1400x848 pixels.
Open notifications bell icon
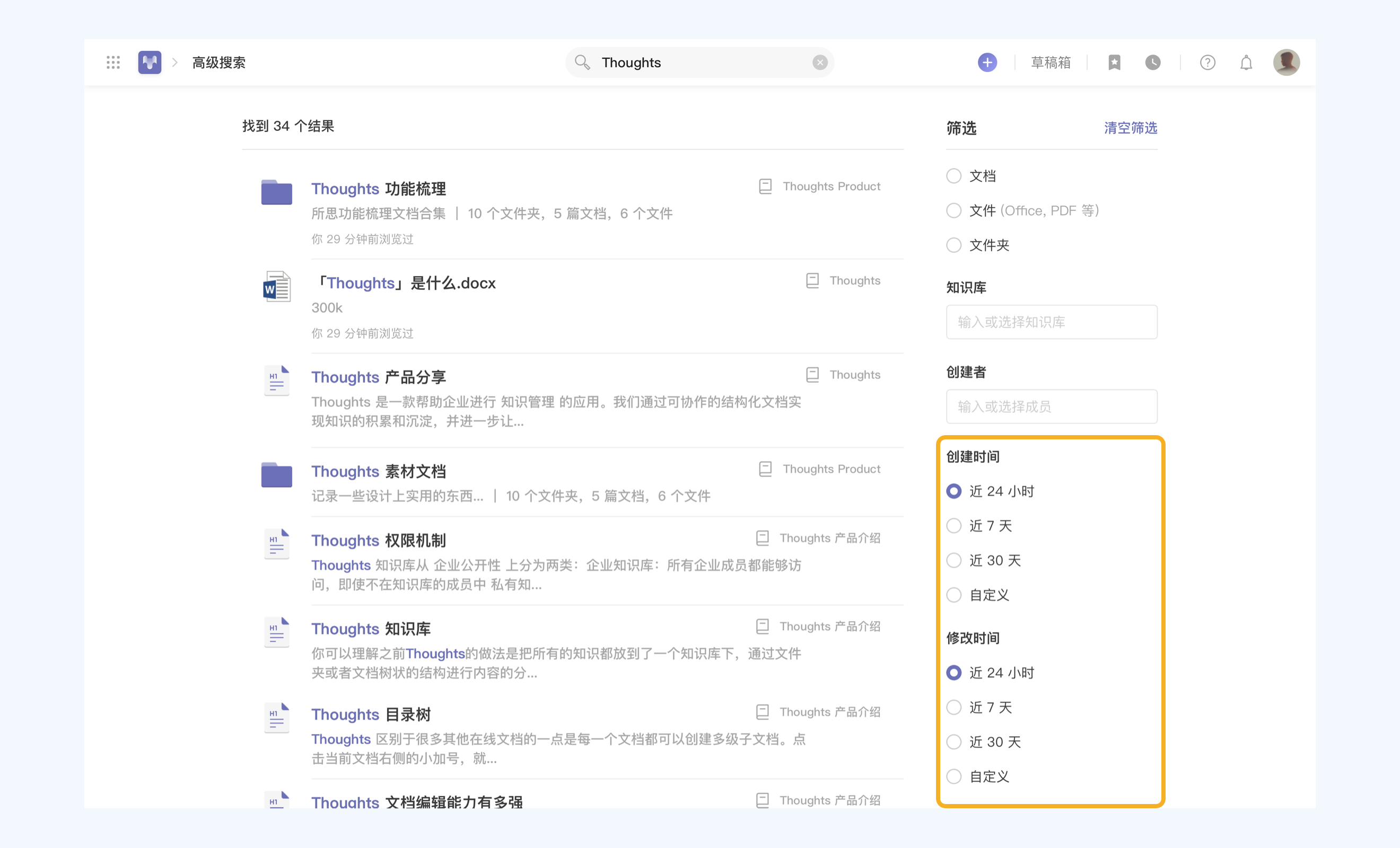(x=1246, y=63)
